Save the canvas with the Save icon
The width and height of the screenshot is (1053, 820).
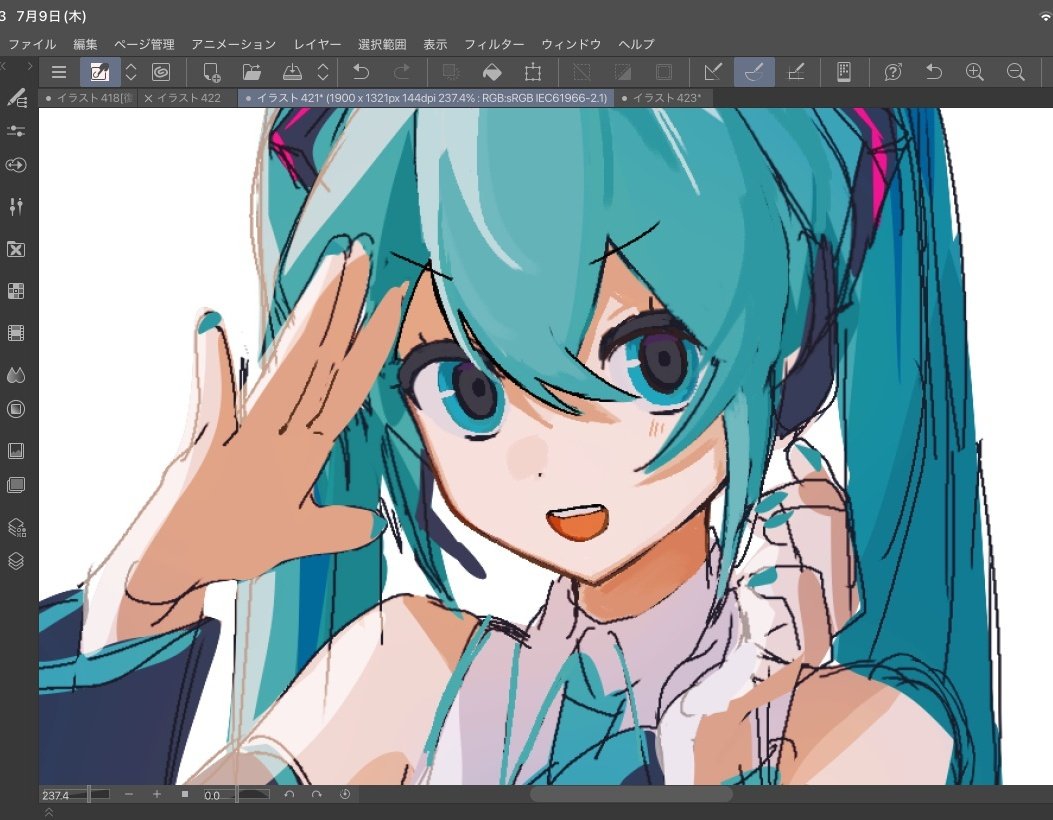click(292, 72)
